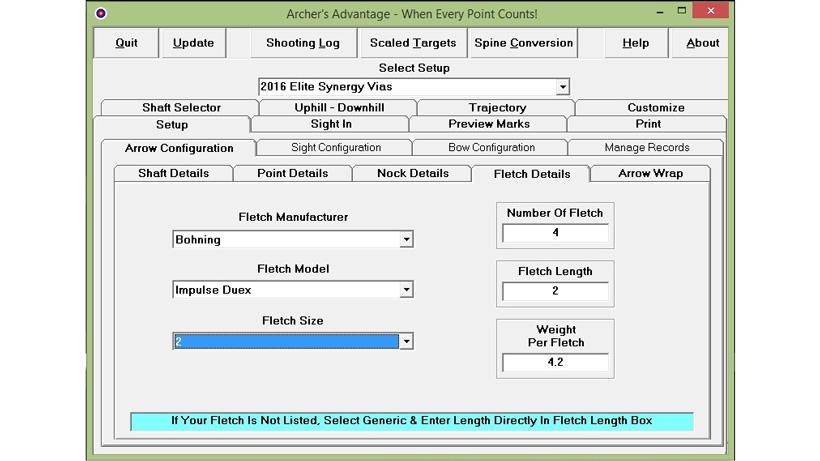Click the Number Of Fletch input box
Viewport: 820px width, 461px height.
[555, 233]
